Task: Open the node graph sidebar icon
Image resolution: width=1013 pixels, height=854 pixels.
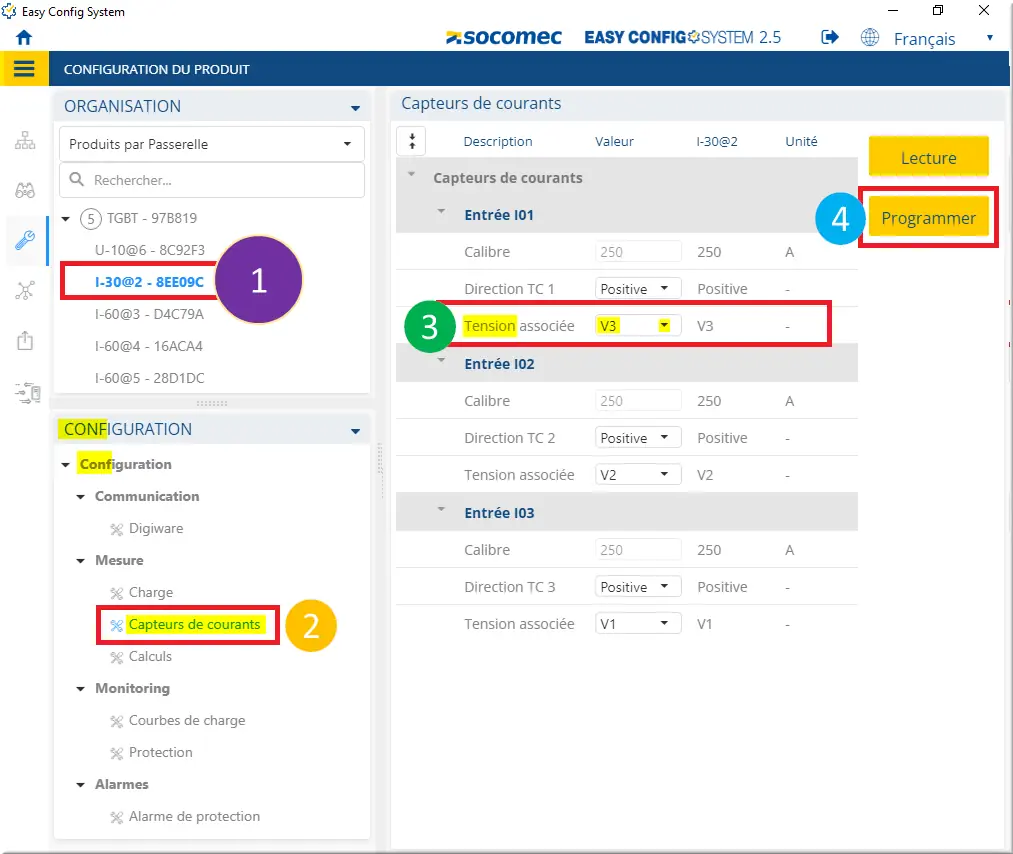Action: point(25,291)
